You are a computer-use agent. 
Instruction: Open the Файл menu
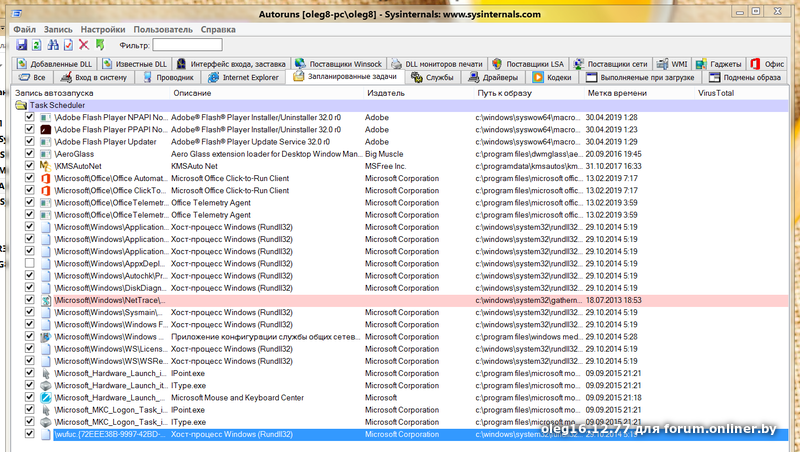click(x=25, y=30)
